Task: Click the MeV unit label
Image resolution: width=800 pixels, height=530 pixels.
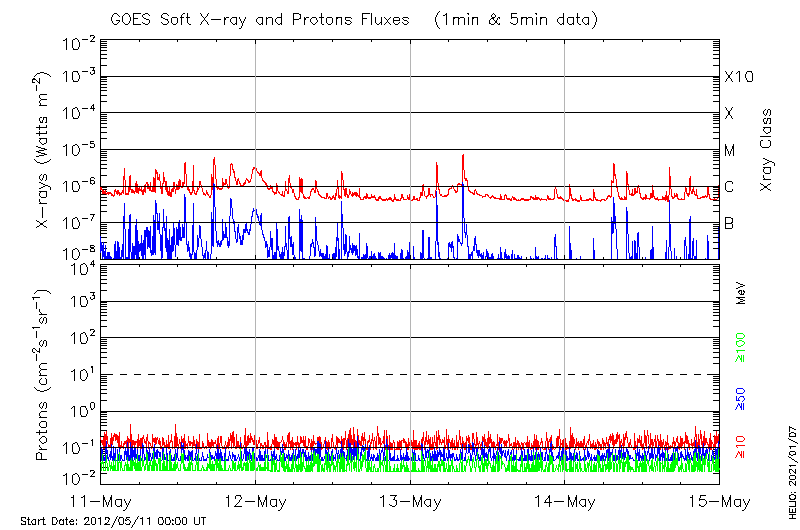Action: tap(741, 294)
